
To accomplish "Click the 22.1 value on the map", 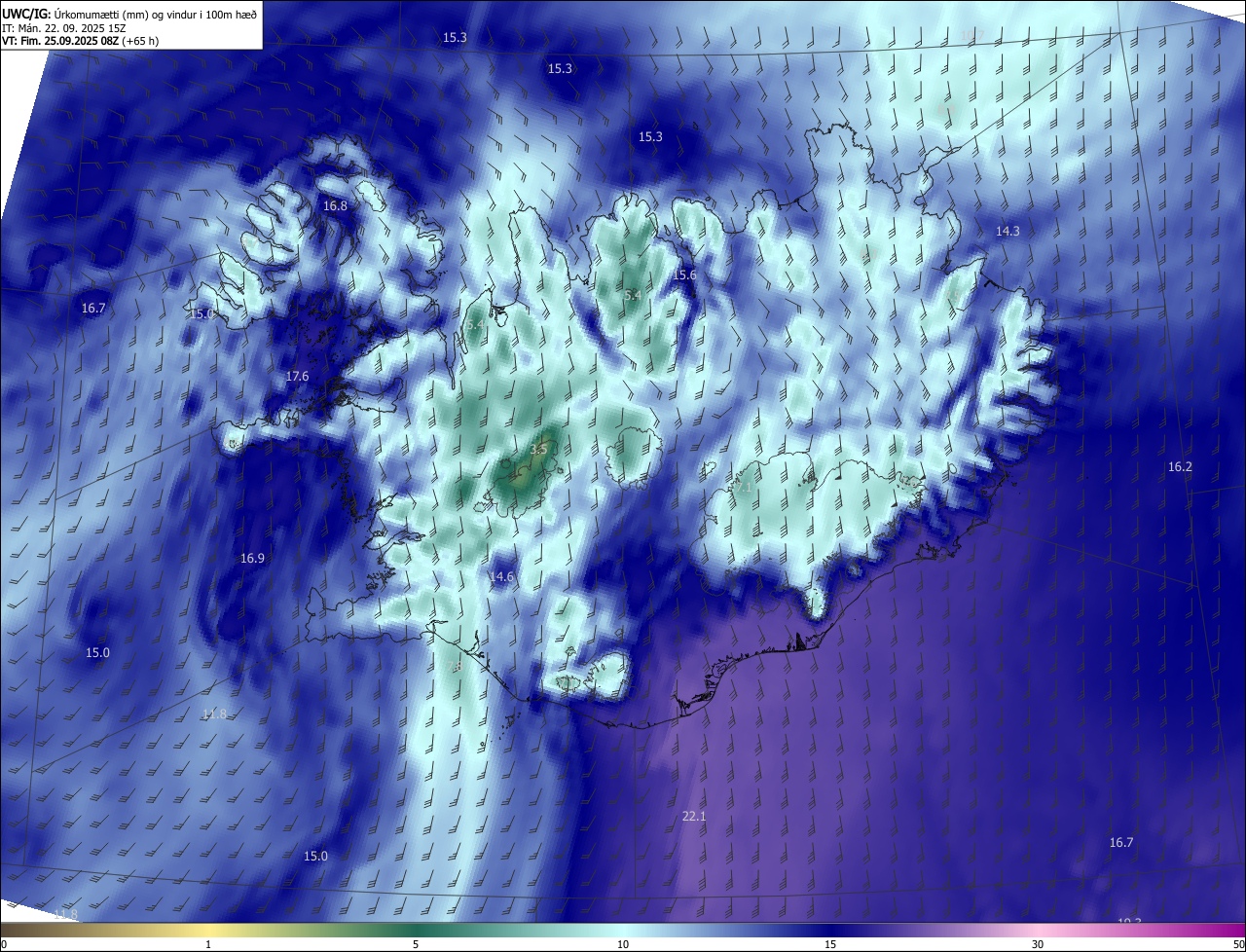I will pyautogui.click(x=694, y=816).
